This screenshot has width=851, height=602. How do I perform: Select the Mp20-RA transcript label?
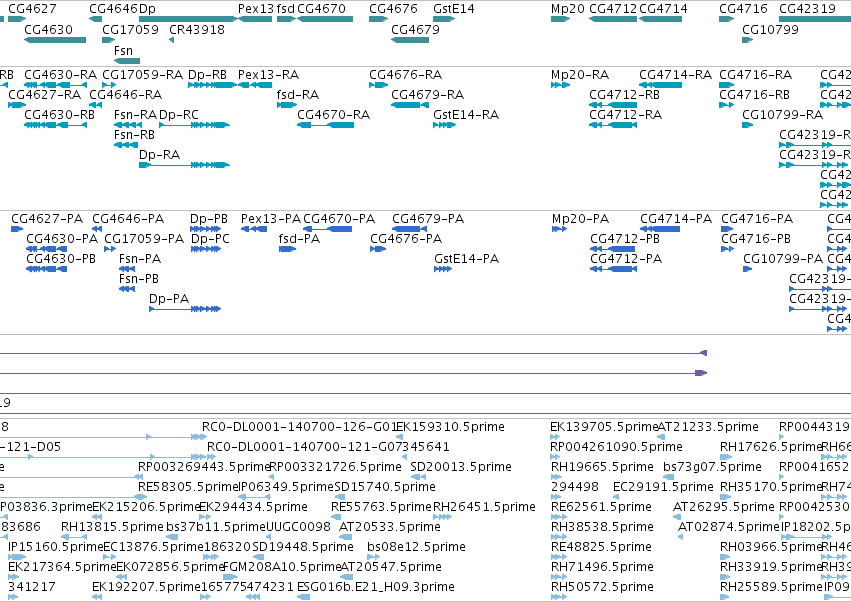tap(580, 74)
